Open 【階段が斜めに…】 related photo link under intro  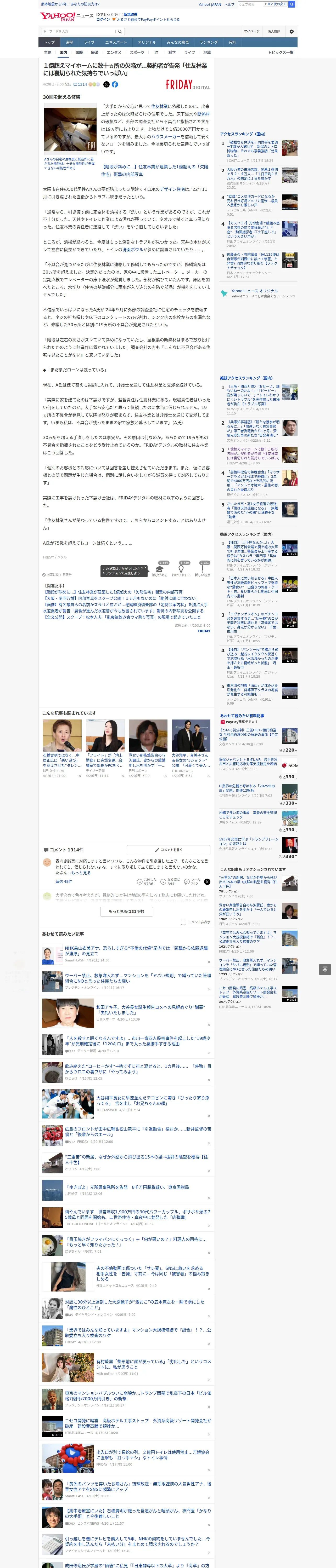pos(154,170)
